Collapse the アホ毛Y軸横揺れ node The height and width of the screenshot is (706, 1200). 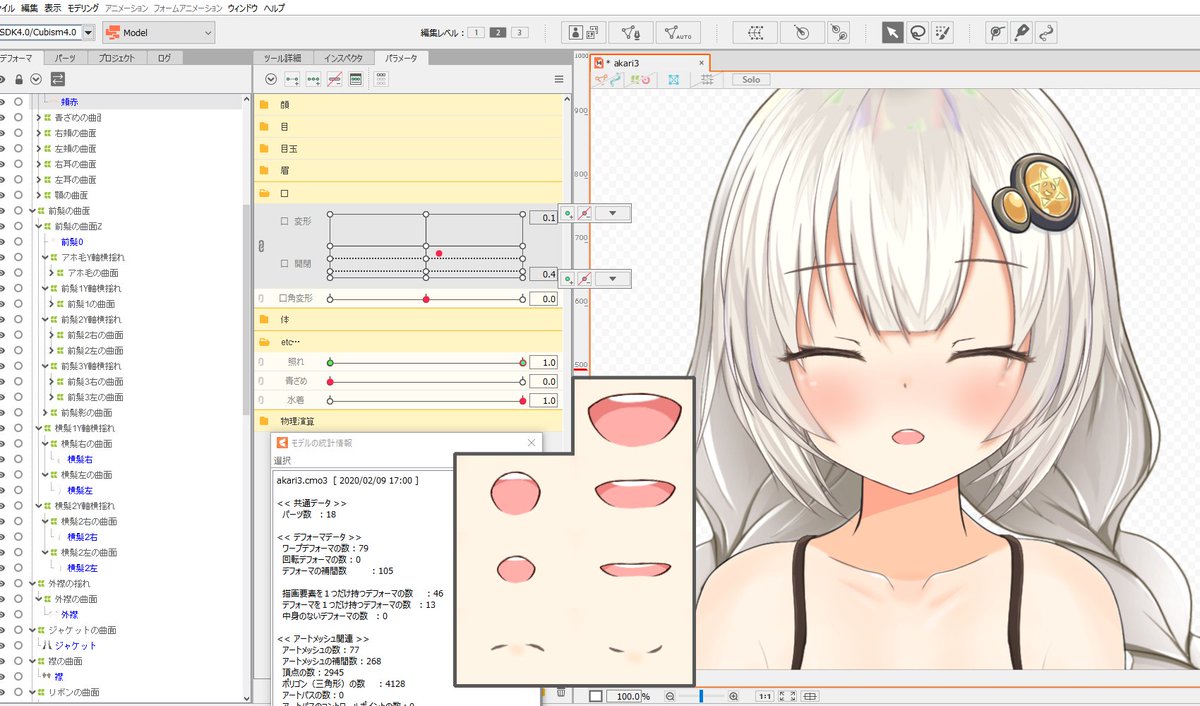pos(45,257)
